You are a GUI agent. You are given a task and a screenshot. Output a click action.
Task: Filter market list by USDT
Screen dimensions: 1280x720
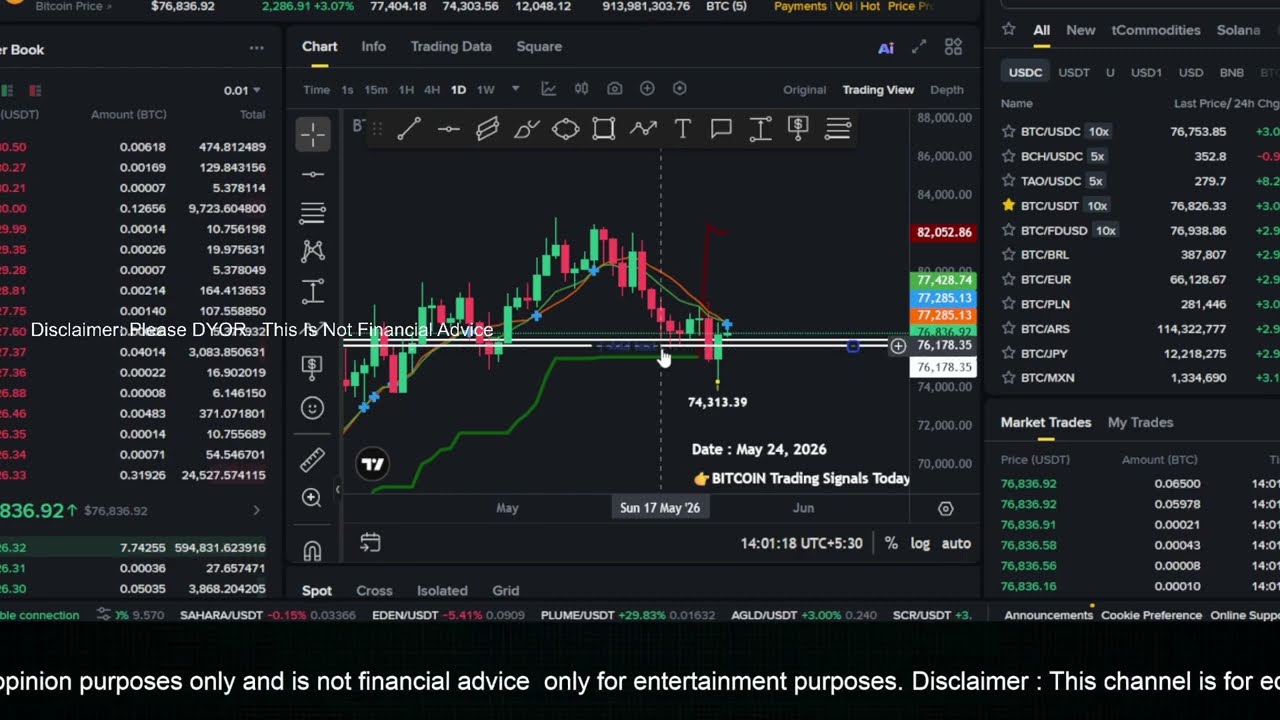tap(1074, 73)
